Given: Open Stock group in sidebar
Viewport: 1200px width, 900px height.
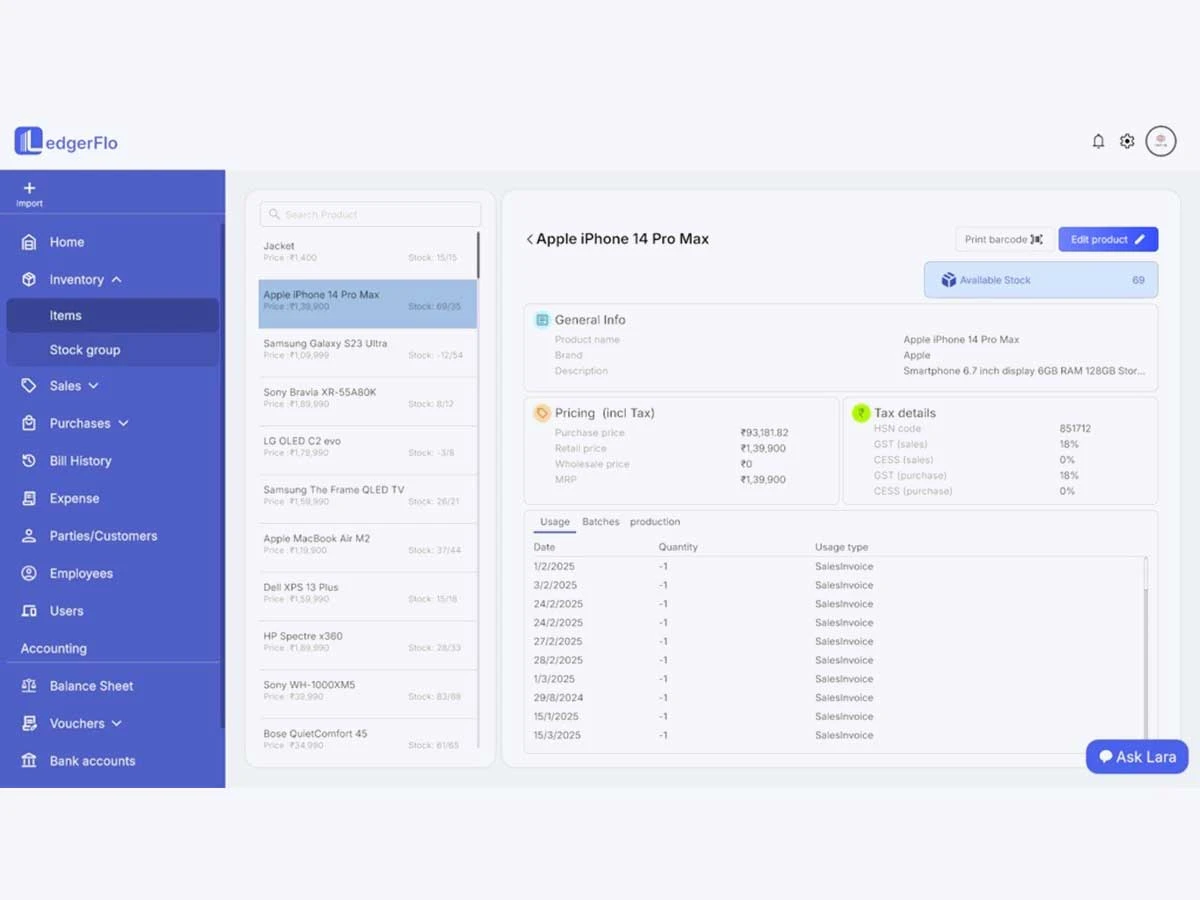Looking at the screenshot, I should 85,350.
